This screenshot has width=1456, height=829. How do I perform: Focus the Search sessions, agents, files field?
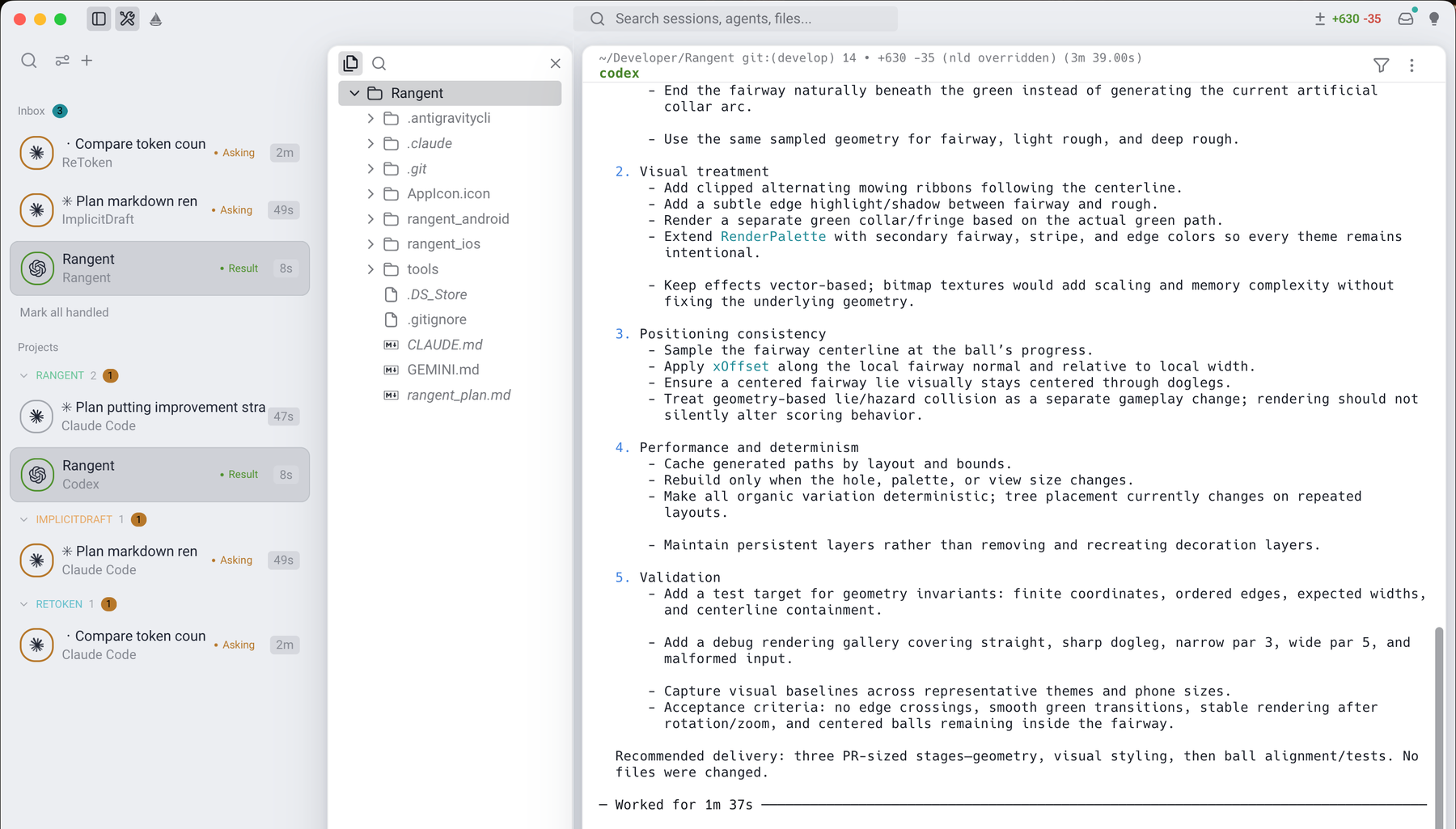tap(735, 19)
